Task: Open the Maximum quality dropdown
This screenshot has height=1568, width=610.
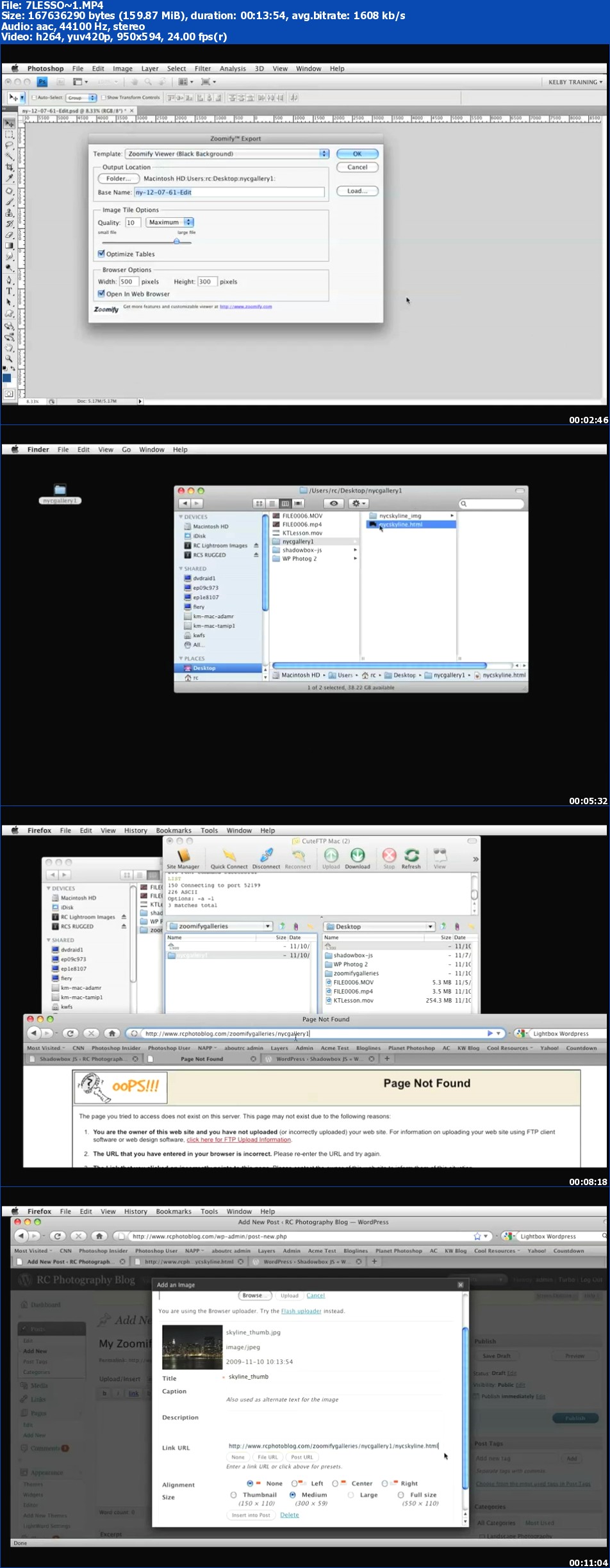Action: click(x=170, y=222)
